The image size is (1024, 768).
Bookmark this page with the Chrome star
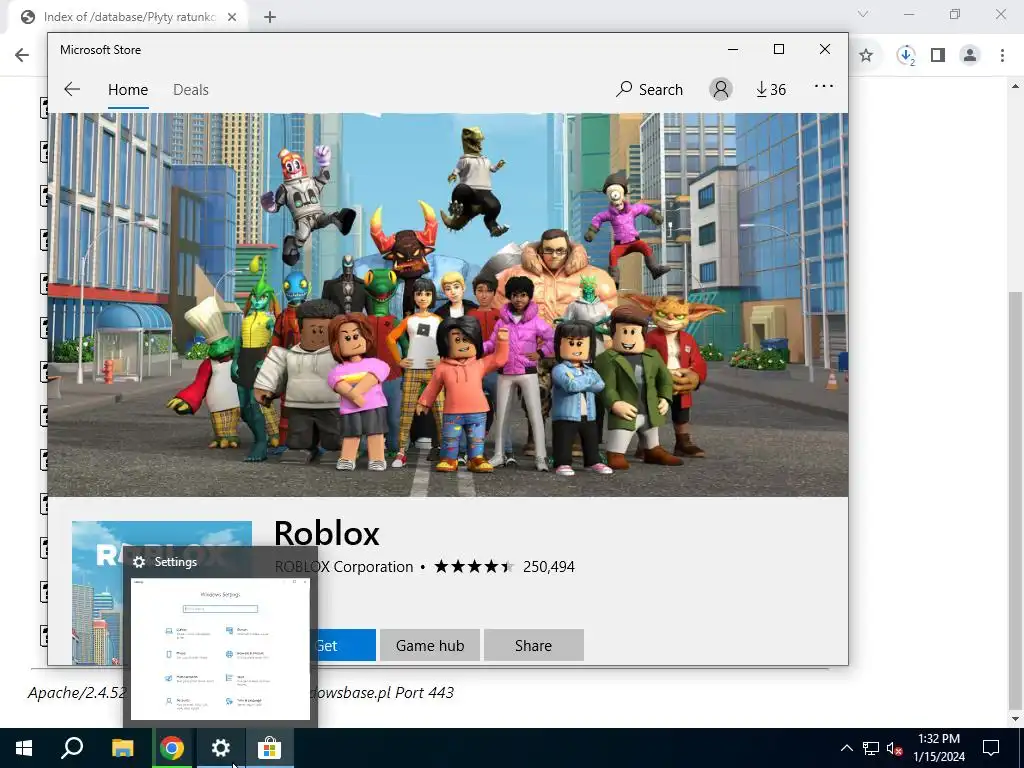pyautogui.click(x=865, y=56)
